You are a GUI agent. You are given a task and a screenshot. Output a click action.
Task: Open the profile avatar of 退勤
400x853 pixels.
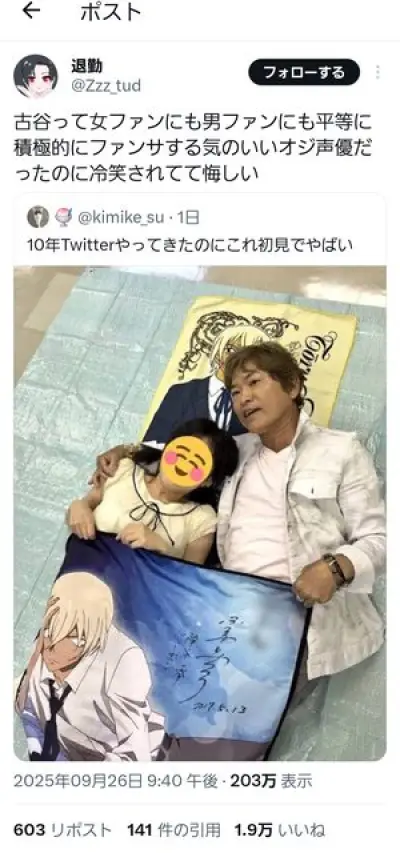(35, 76)
